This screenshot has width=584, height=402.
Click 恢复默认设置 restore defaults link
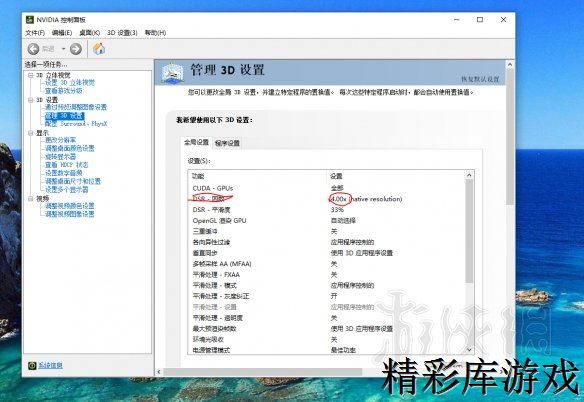pyautogui.click(x=480, y=79)
